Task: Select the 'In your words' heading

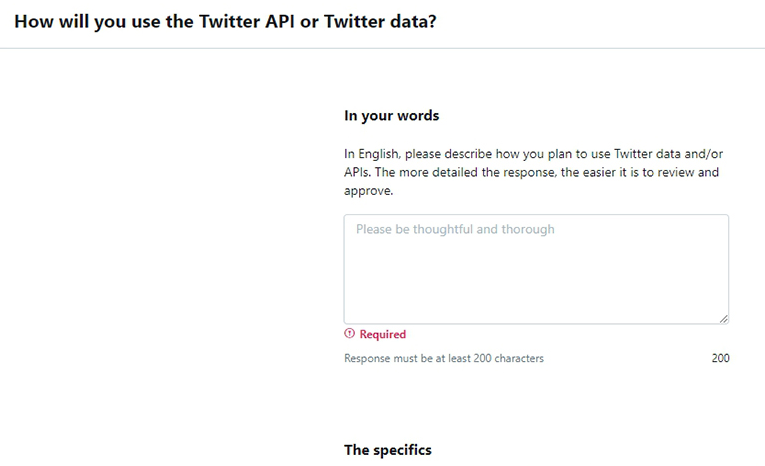Action: (391, 116)
